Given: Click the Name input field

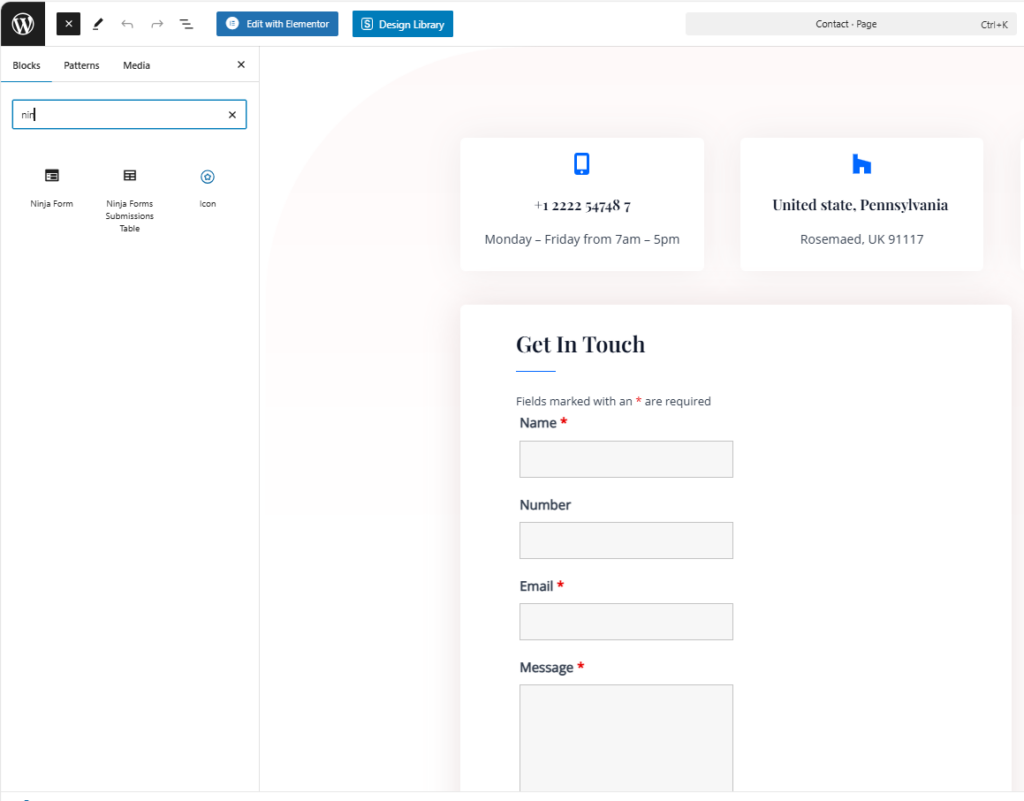Looking at the screenshot, I should click(x=626, y=459).
